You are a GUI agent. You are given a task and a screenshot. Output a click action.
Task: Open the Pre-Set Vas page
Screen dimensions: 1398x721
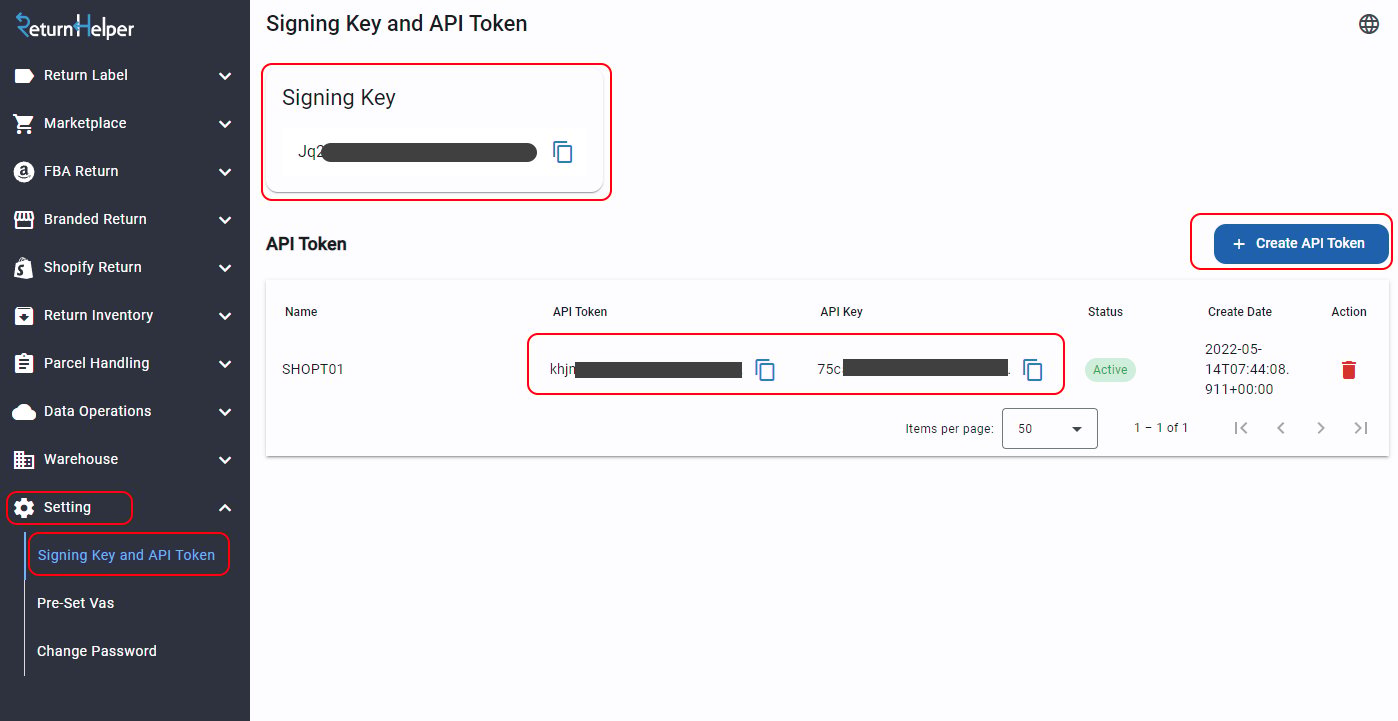(x=76, y=603)
